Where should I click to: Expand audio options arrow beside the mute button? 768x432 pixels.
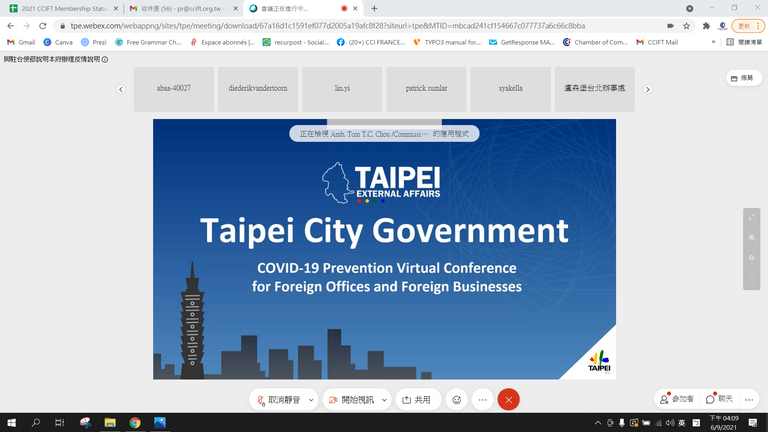(311, 399)
